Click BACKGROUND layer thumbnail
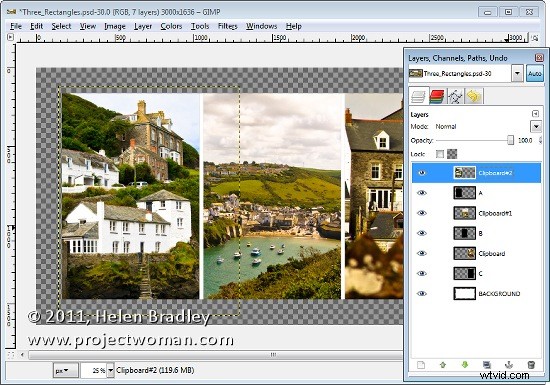This screenshot has width=550, height=385. [464, 293]
